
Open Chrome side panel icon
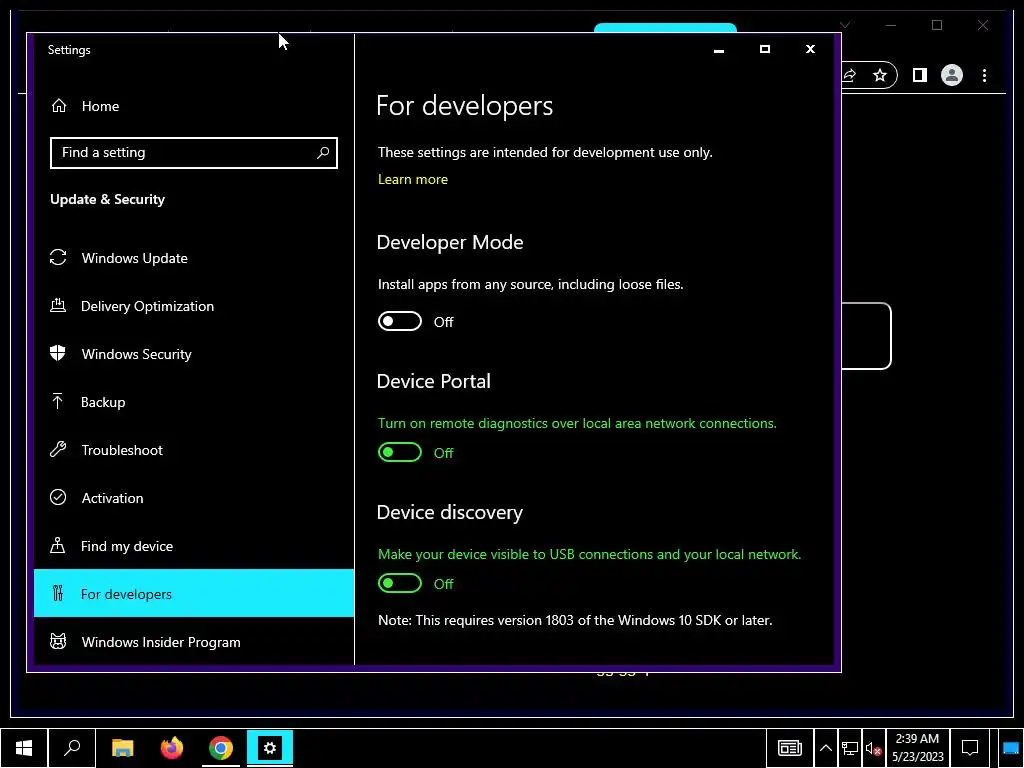point(920,76)
